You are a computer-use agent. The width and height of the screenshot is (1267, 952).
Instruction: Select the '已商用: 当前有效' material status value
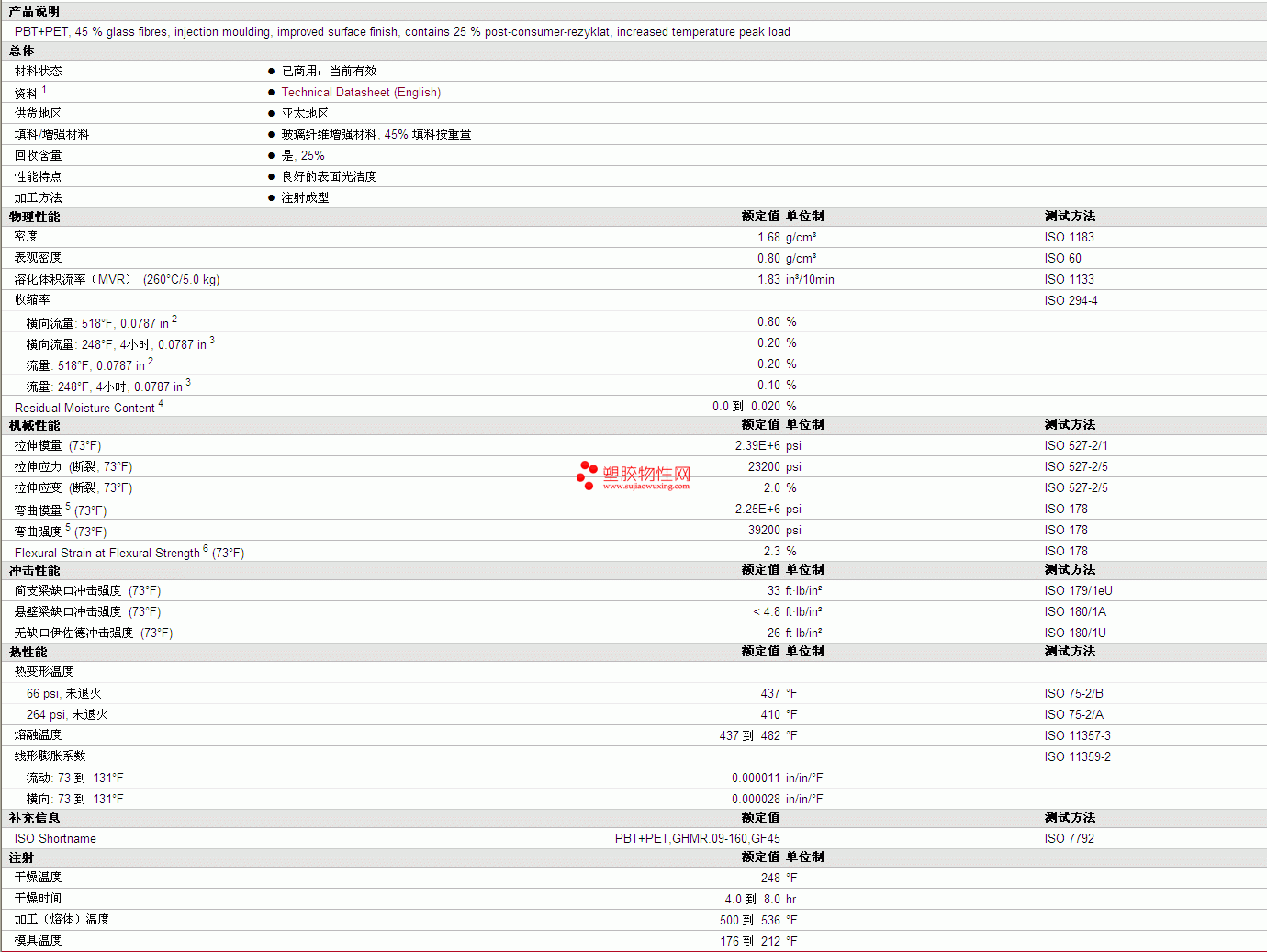click(x=329, y=72)
